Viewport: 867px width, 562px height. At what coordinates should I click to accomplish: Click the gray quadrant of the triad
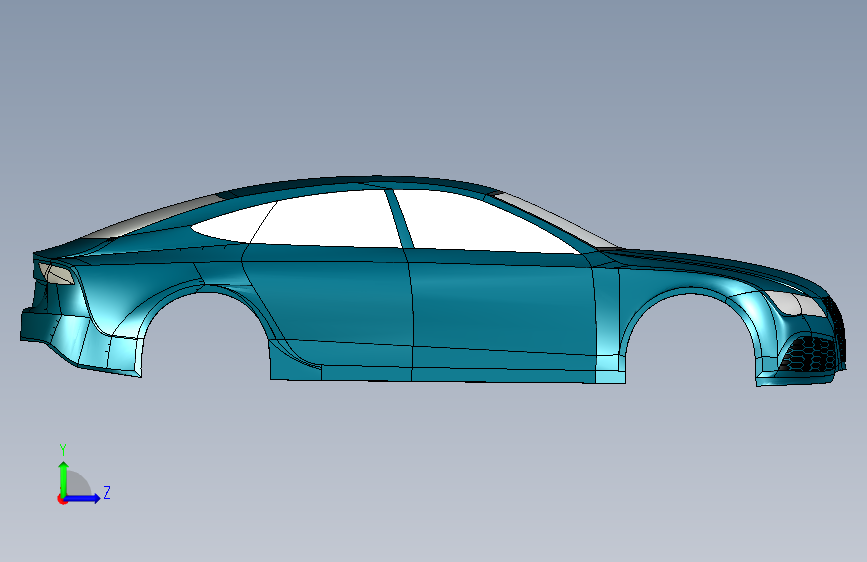78,484
